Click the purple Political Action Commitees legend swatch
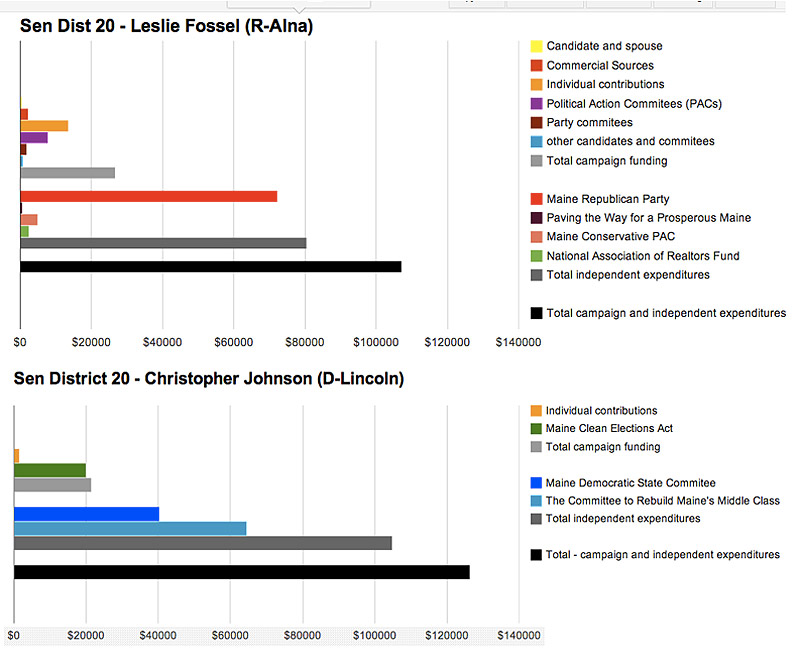Screen dimensions: 800x657 pos(536,104)
